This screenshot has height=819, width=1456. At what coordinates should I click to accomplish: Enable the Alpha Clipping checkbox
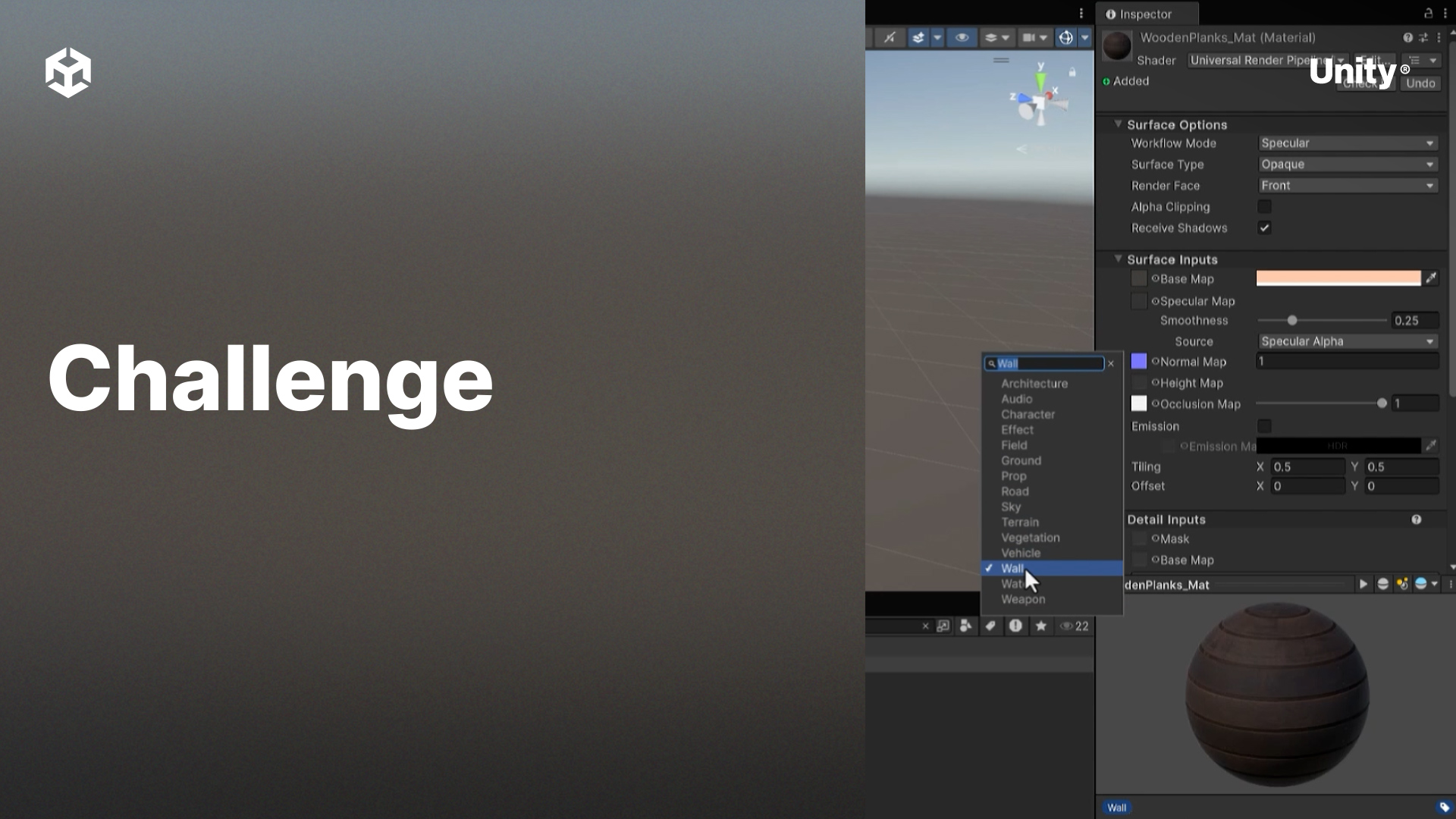tap(1264, 206)
